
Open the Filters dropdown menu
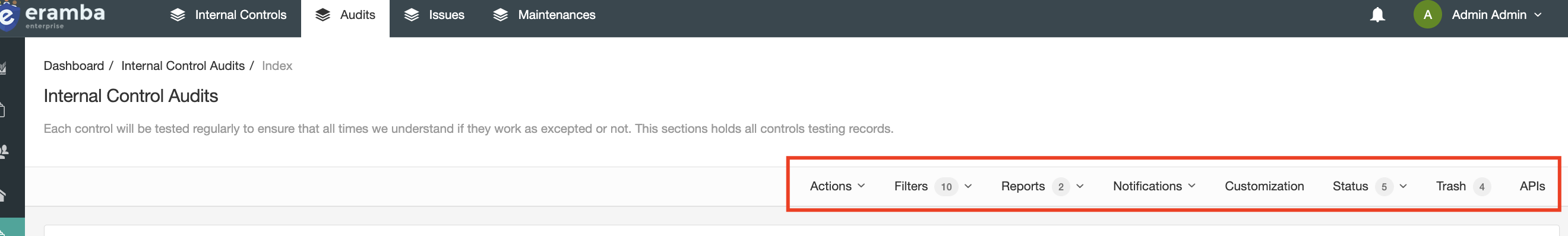click(932, 186)
